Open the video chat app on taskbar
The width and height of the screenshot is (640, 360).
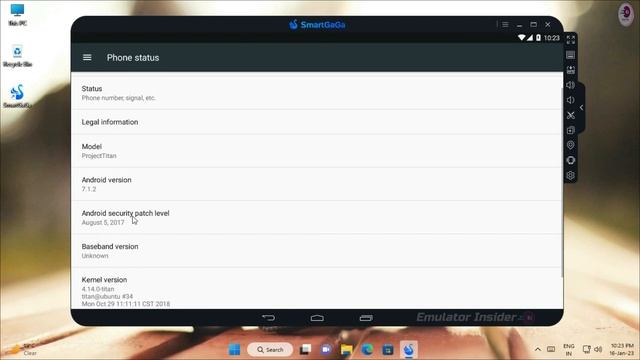click(326, 349)
